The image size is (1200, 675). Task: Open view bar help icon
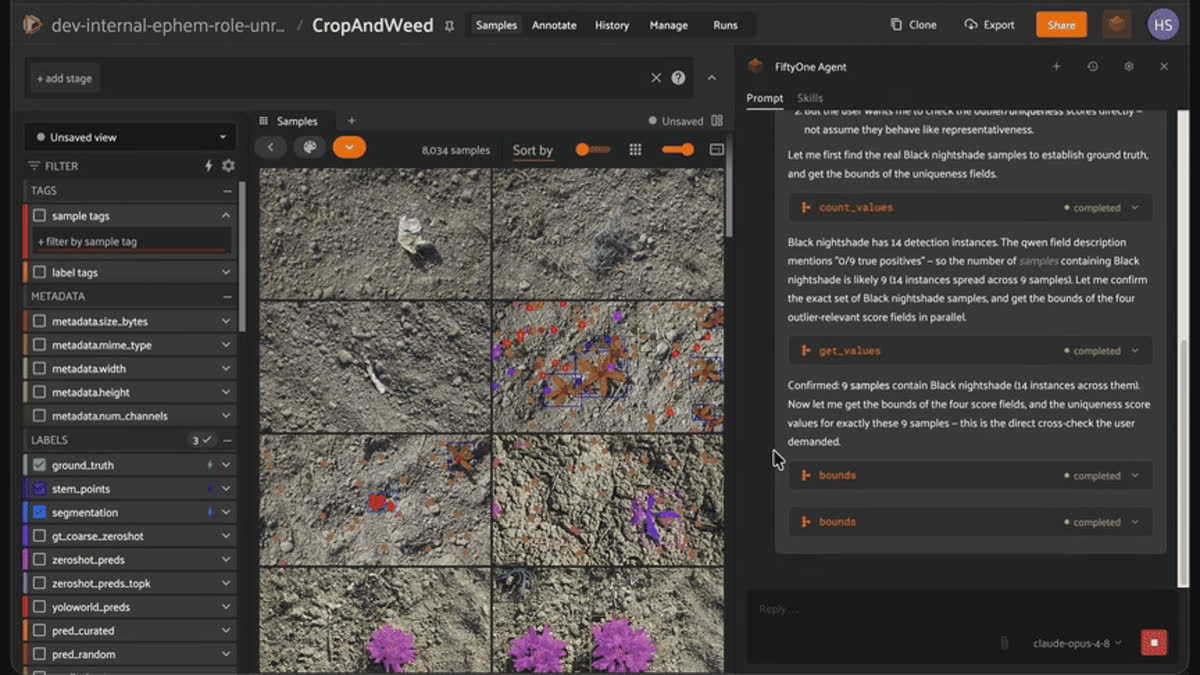[678, 78]
